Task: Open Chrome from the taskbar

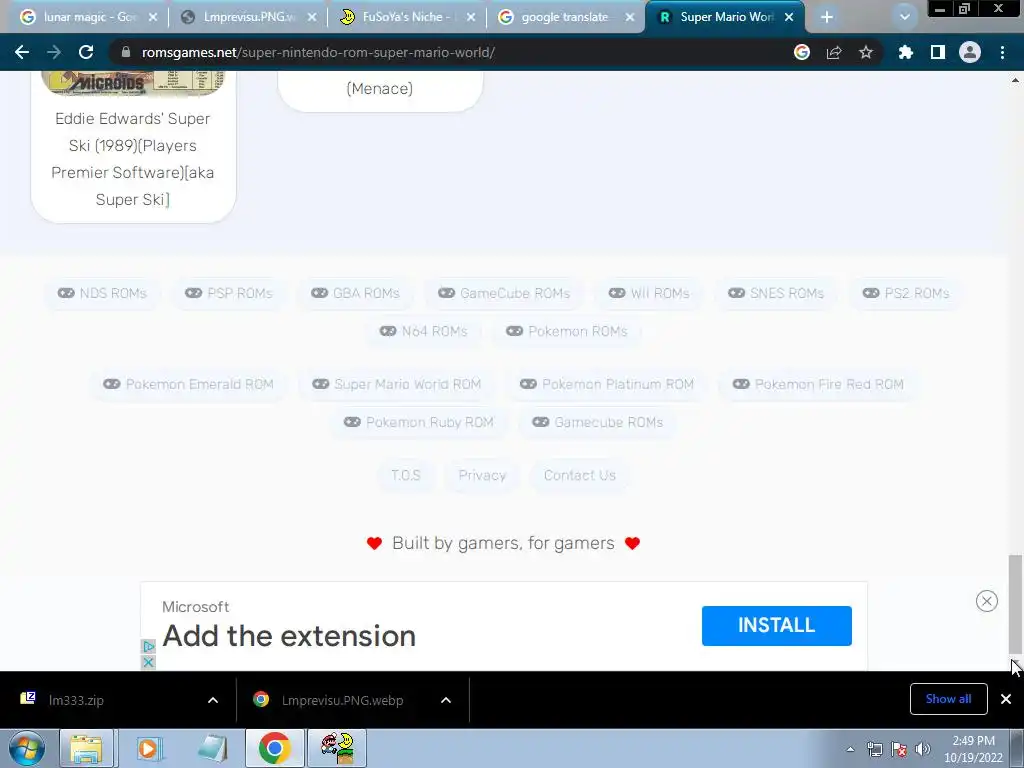Action: pos(274,748)
